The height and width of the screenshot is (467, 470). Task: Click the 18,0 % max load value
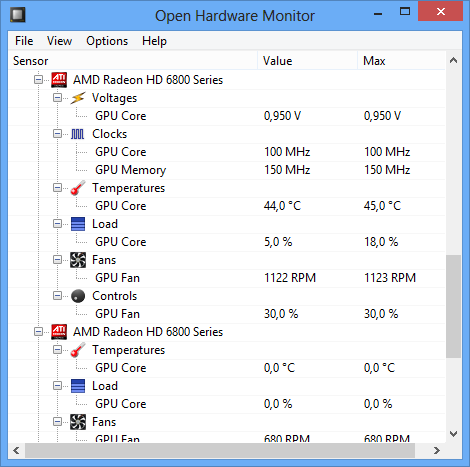coord(381,242)
